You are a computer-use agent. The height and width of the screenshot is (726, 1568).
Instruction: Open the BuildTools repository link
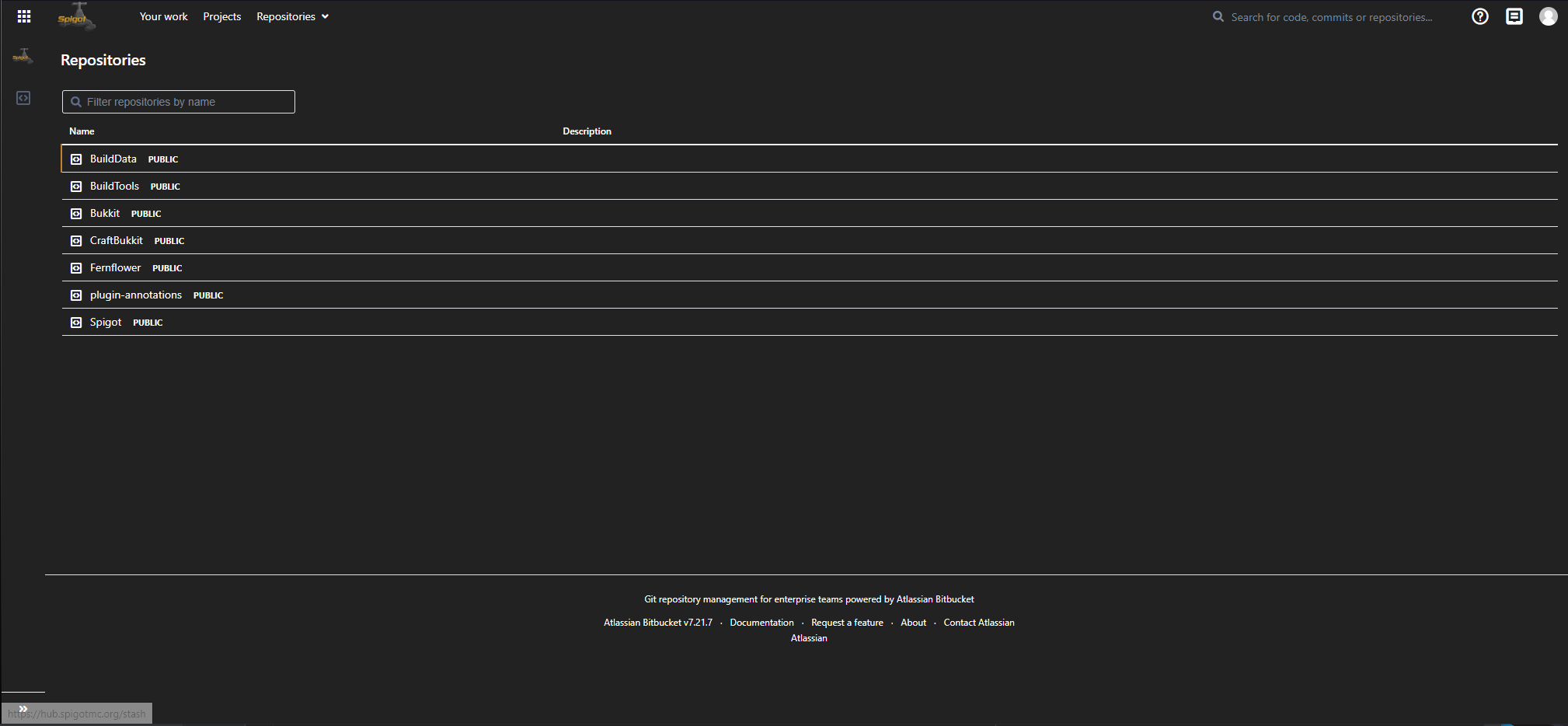(114, 186)
